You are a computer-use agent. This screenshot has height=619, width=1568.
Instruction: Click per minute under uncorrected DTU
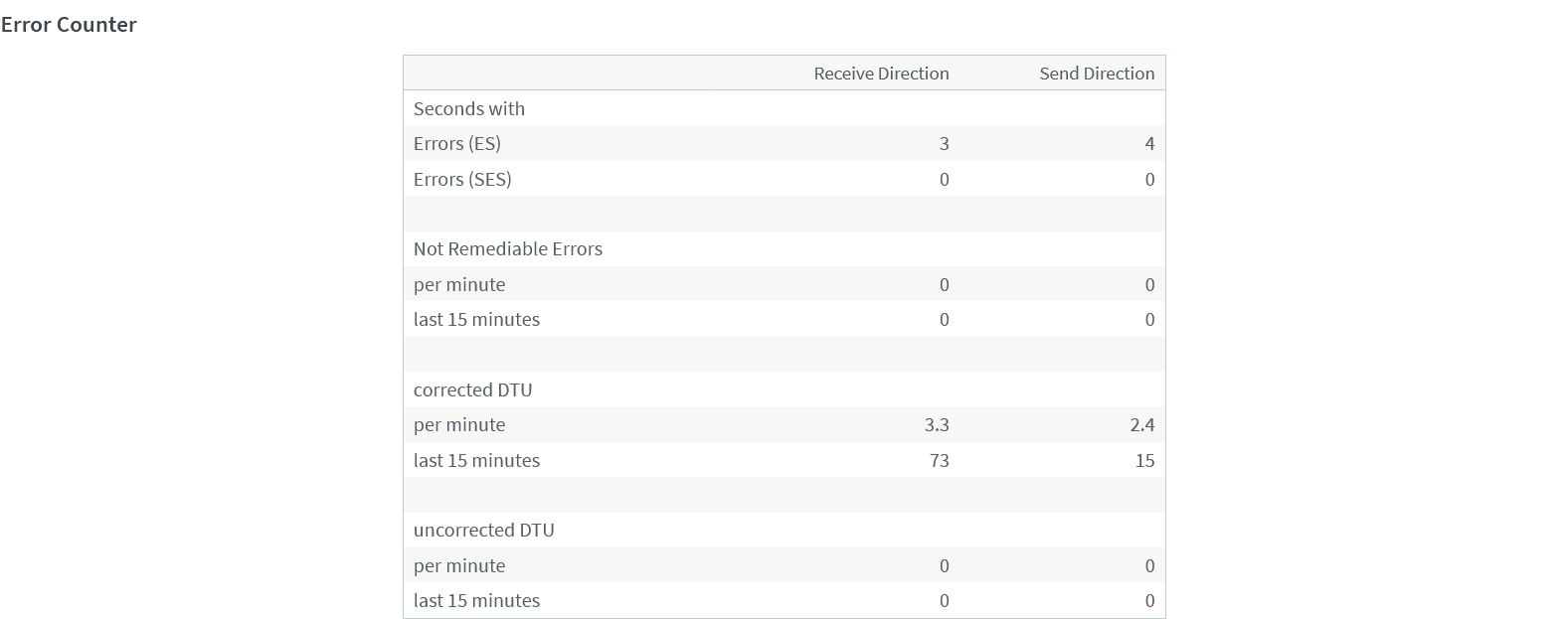click(459, 566)
